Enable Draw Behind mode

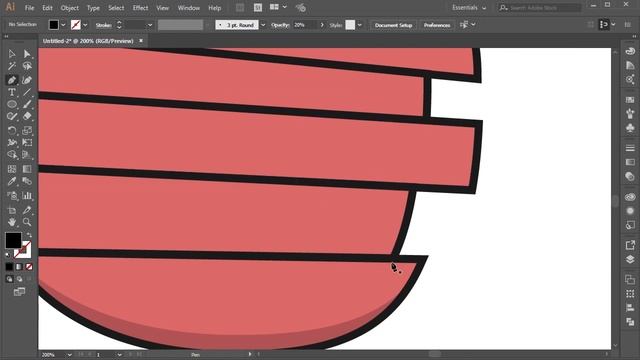(19, 279)
